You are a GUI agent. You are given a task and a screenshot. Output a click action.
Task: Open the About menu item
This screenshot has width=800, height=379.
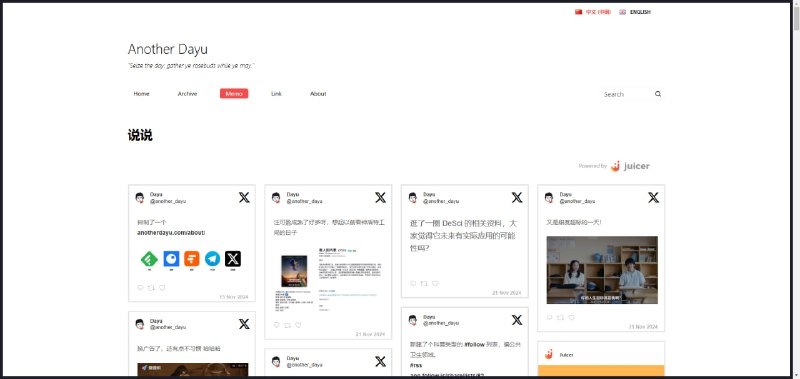click(318, 94)
